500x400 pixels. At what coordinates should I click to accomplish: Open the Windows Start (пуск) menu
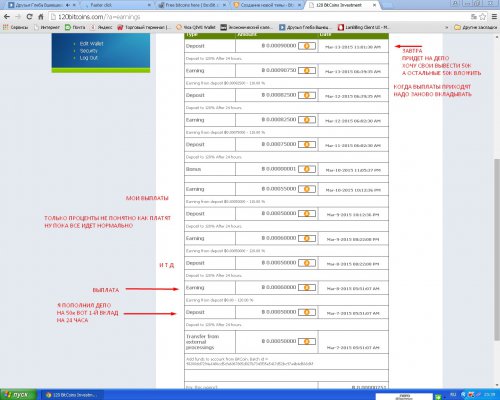point(18,395)
